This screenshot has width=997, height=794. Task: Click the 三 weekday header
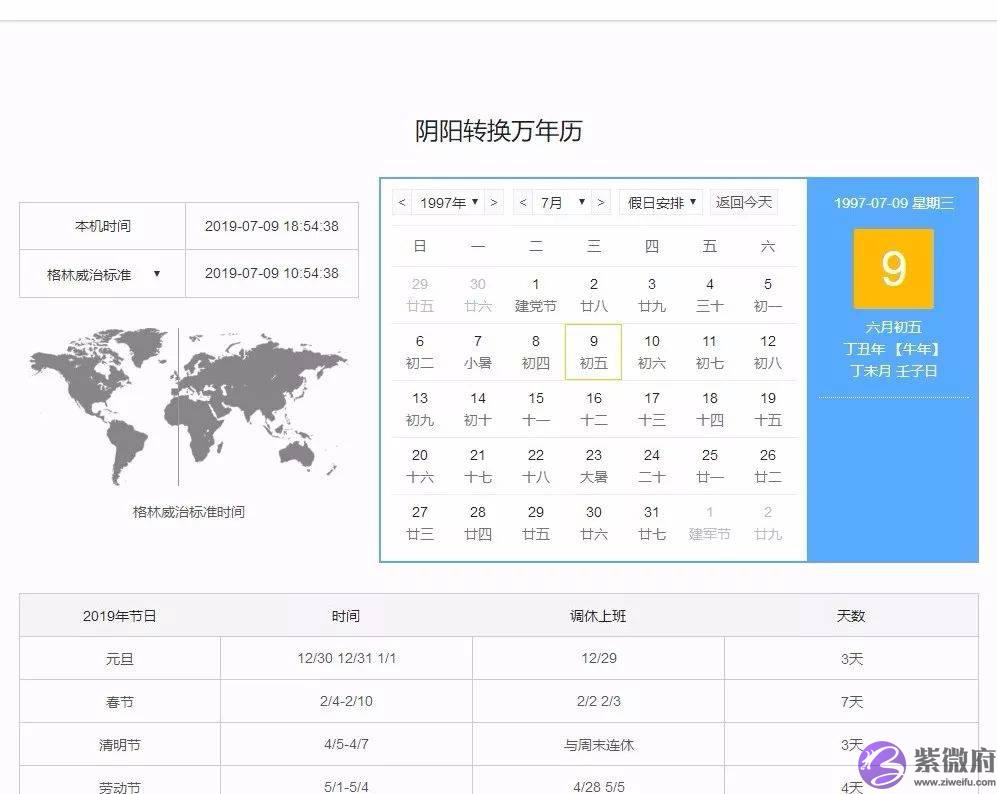point(593,247)
